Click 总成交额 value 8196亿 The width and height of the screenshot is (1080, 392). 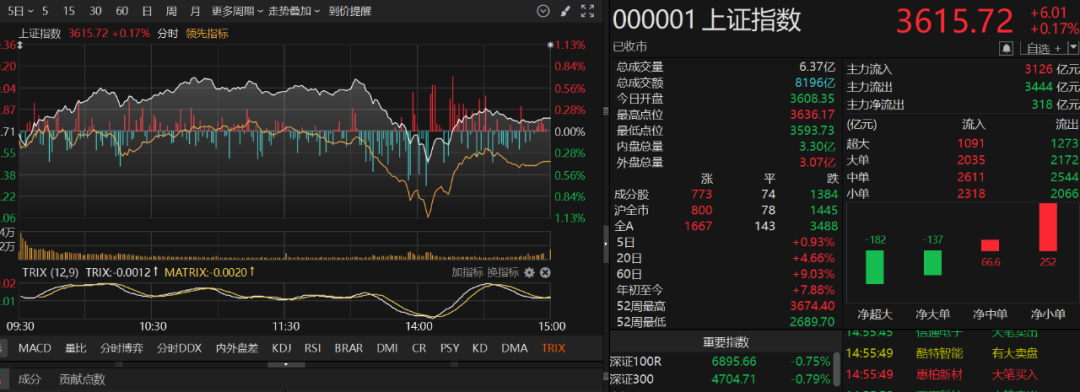click(815, 83)
